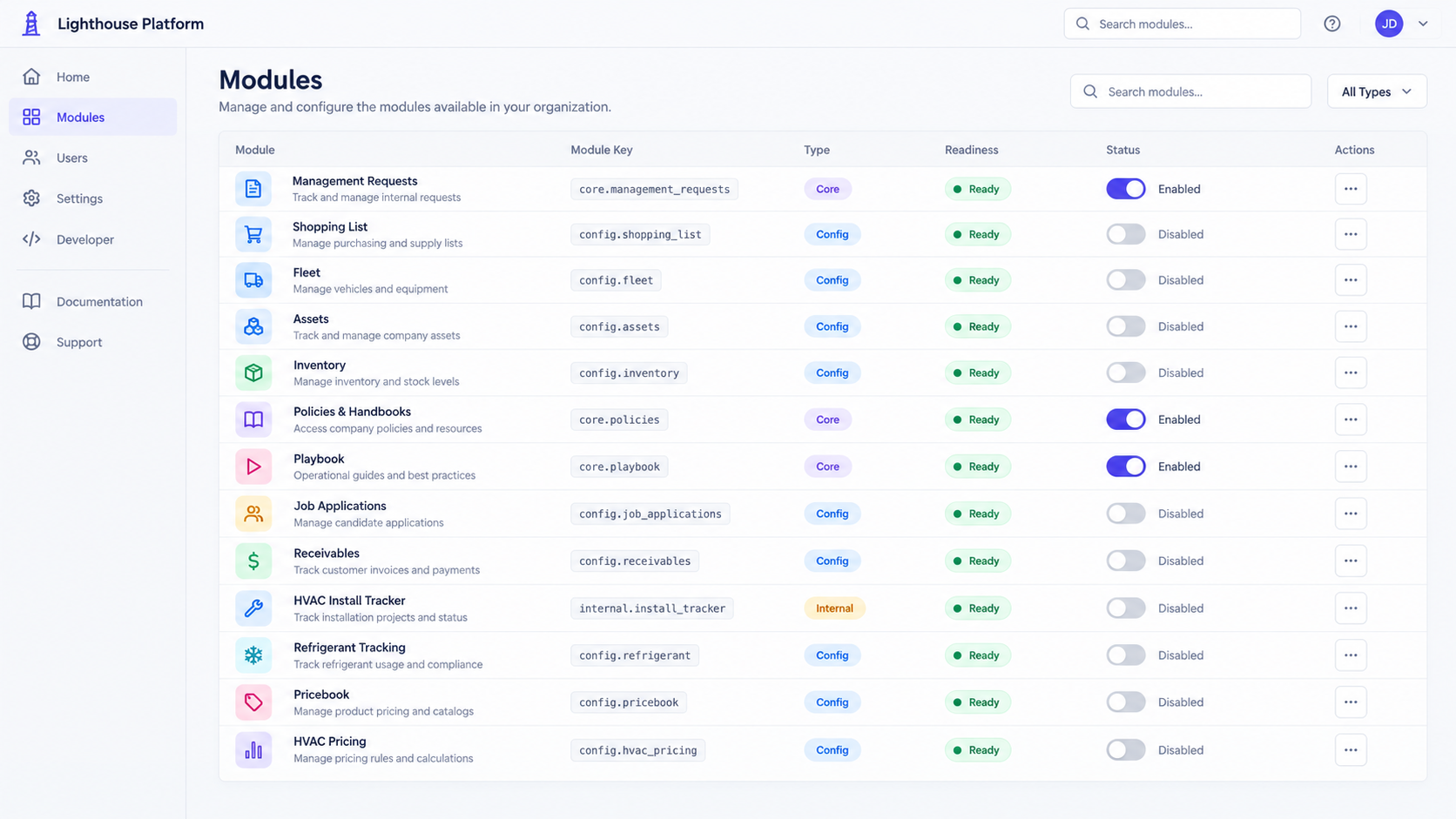Turn off the Playbook toggle
Image resolution: width=1456 pixels, height=819 pixels.
click(x=1126, y=467)
